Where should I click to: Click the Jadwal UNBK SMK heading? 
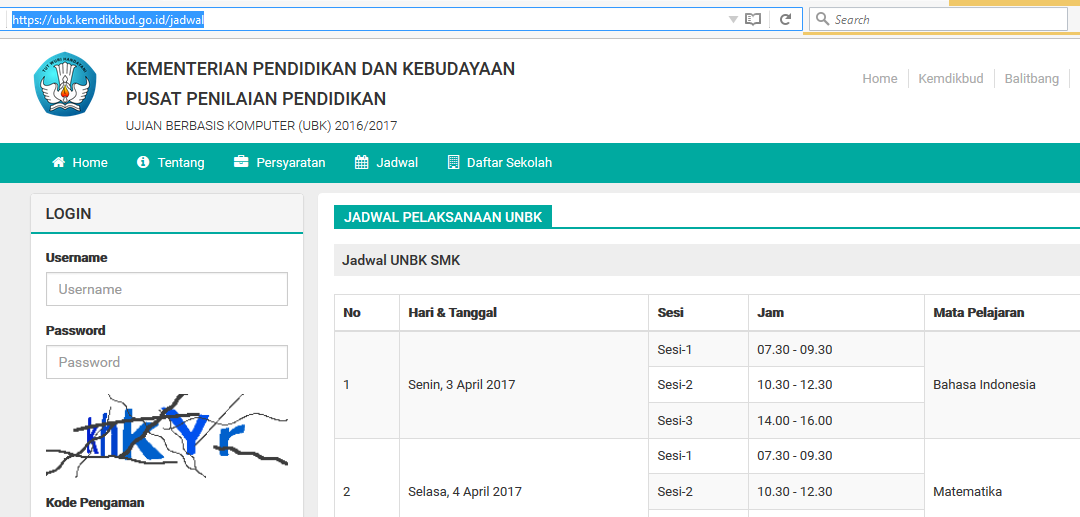coord(401,261)
